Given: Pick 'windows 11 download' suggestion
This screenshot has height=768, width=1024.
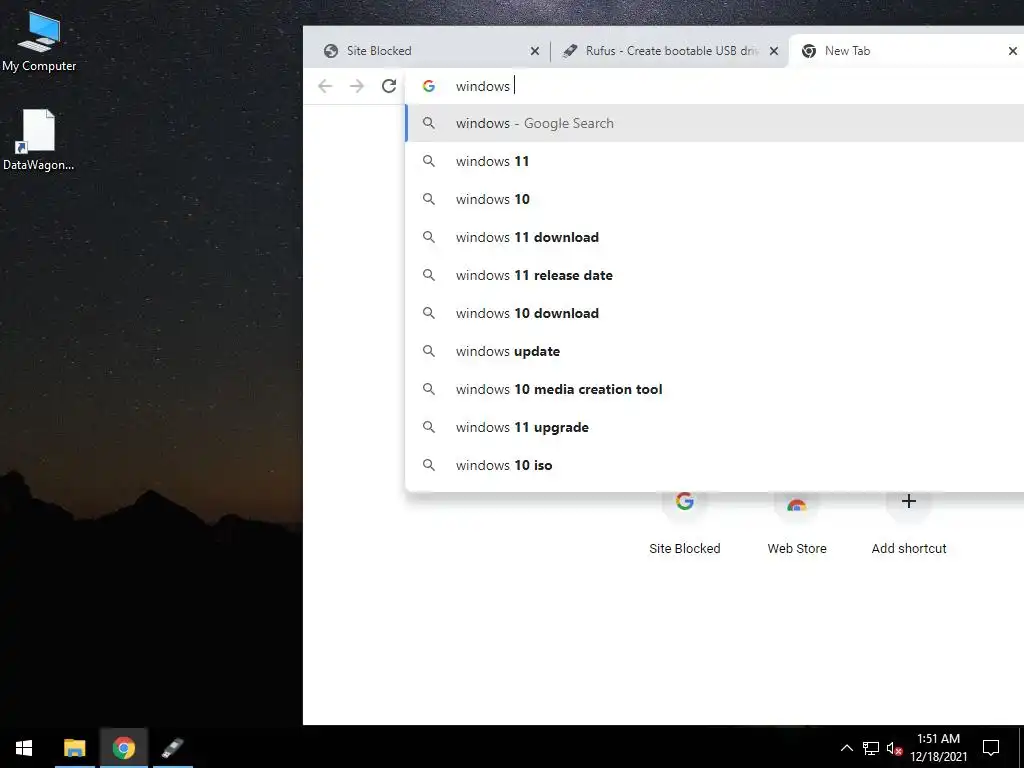Looking at the screenshot, I should 714,237.
